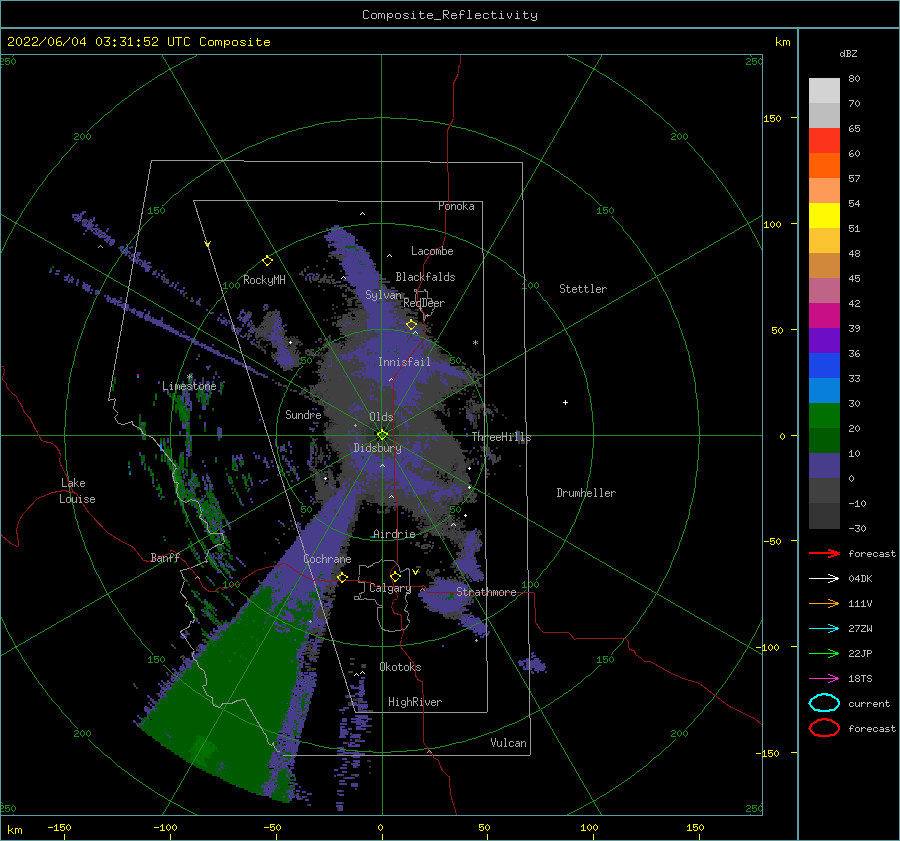This screenshot has width=900, height=841.
Task: Click white plus marker north of Drumheller
Action: pos(565,402)
